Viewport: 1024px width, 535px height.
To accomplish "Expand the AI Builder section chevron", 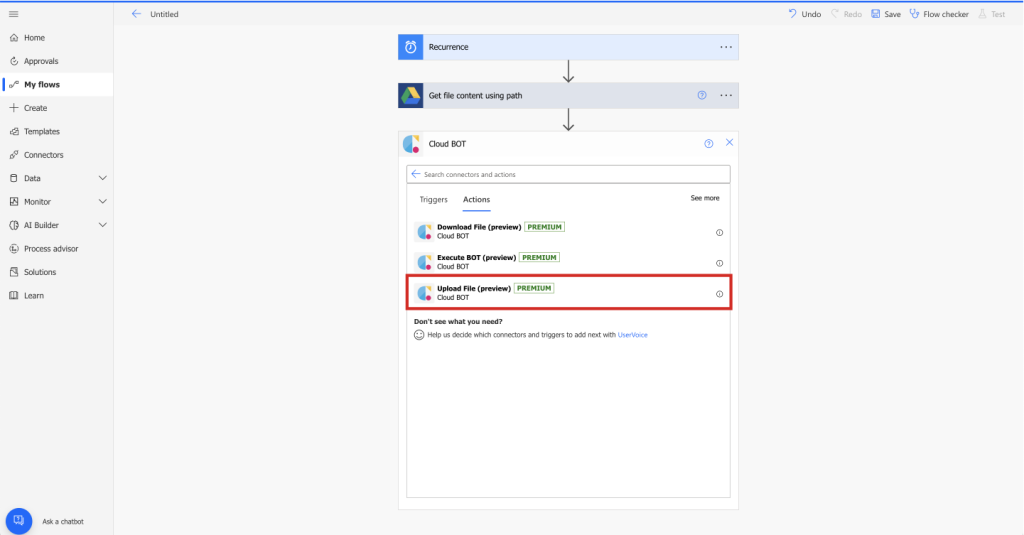I will click(x=103, y=225).
